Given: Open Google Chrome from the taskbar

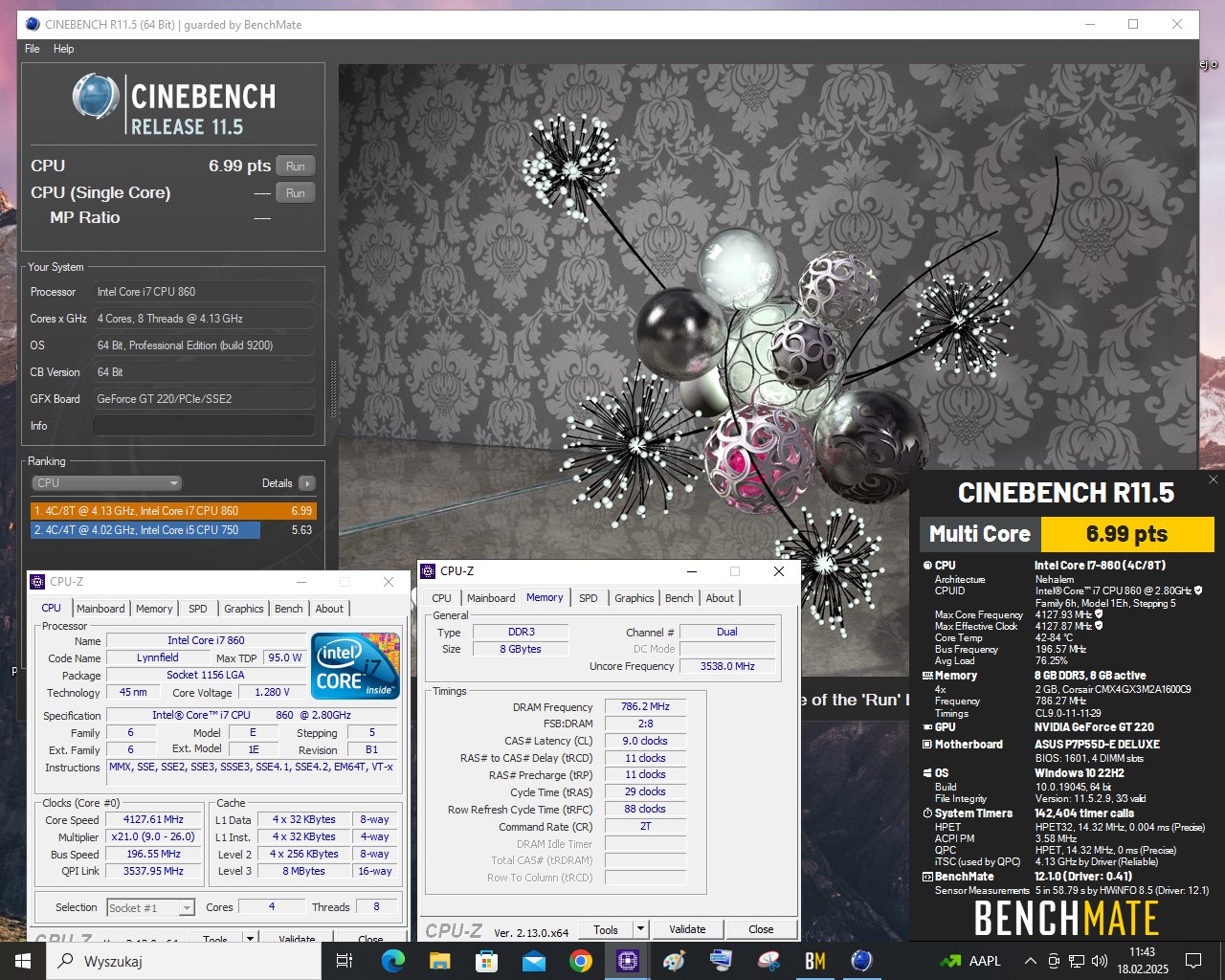Looking at the screenshot, I should (581, 961).
